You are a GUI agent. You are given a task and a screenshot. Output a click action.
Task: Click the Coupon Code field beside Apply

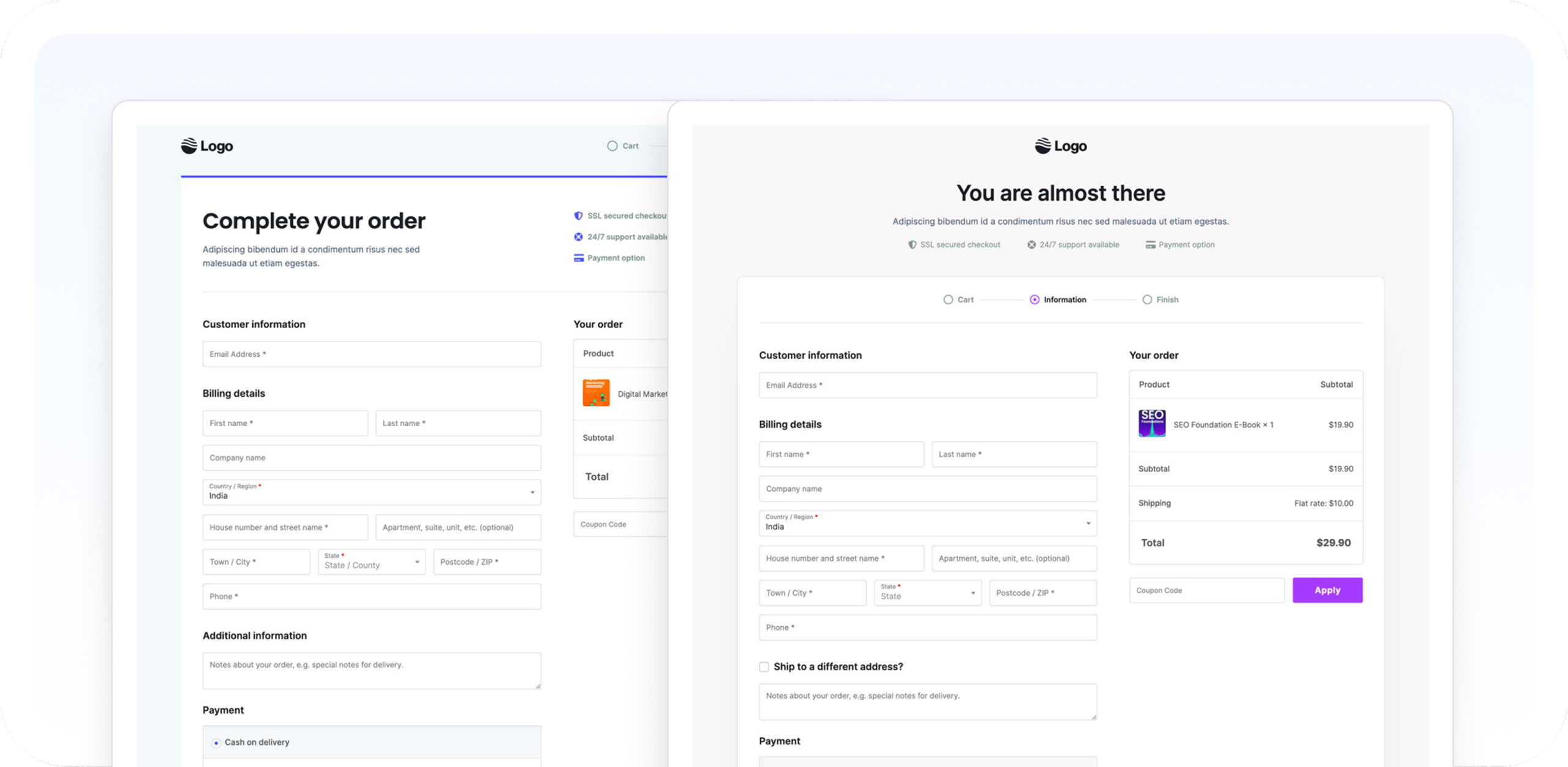point(1206,591)
